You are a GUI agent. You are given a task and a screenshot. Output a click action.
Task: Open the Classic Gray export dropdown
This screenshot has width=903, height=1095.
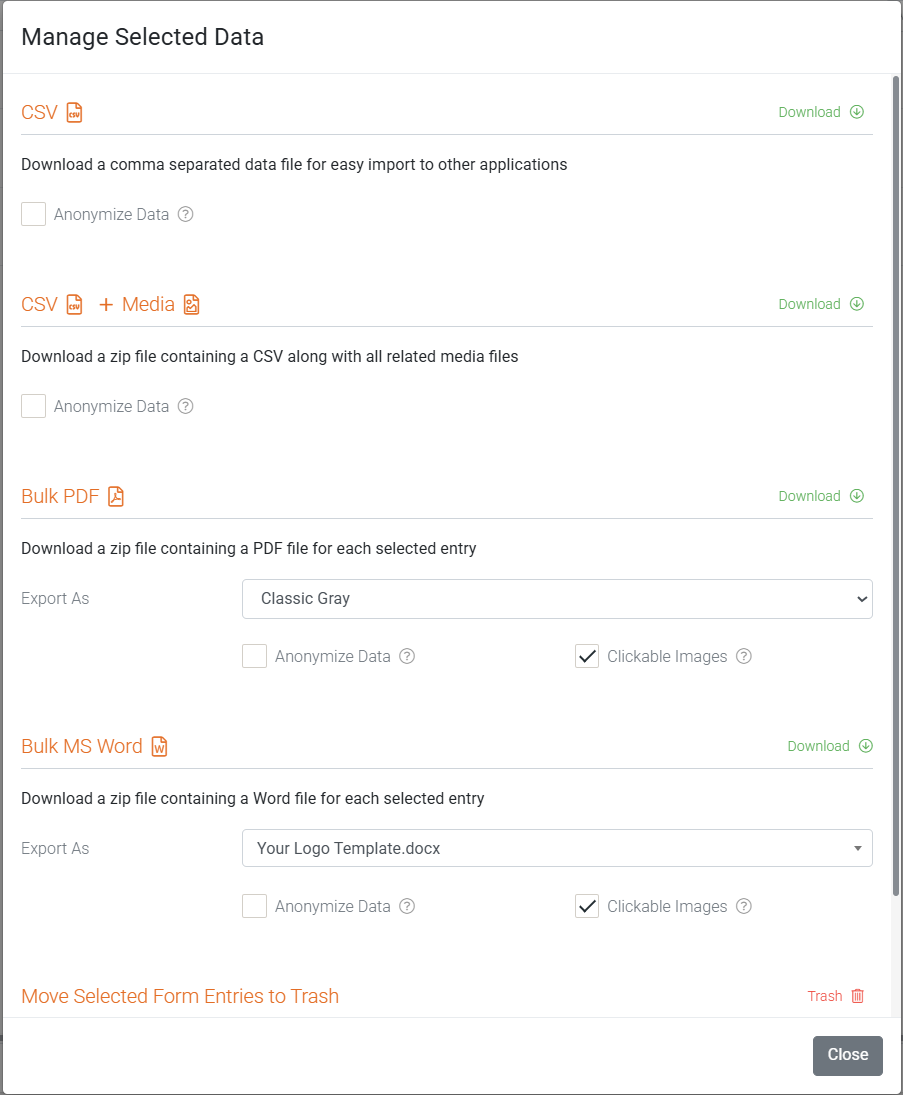(x=557, y=599)
